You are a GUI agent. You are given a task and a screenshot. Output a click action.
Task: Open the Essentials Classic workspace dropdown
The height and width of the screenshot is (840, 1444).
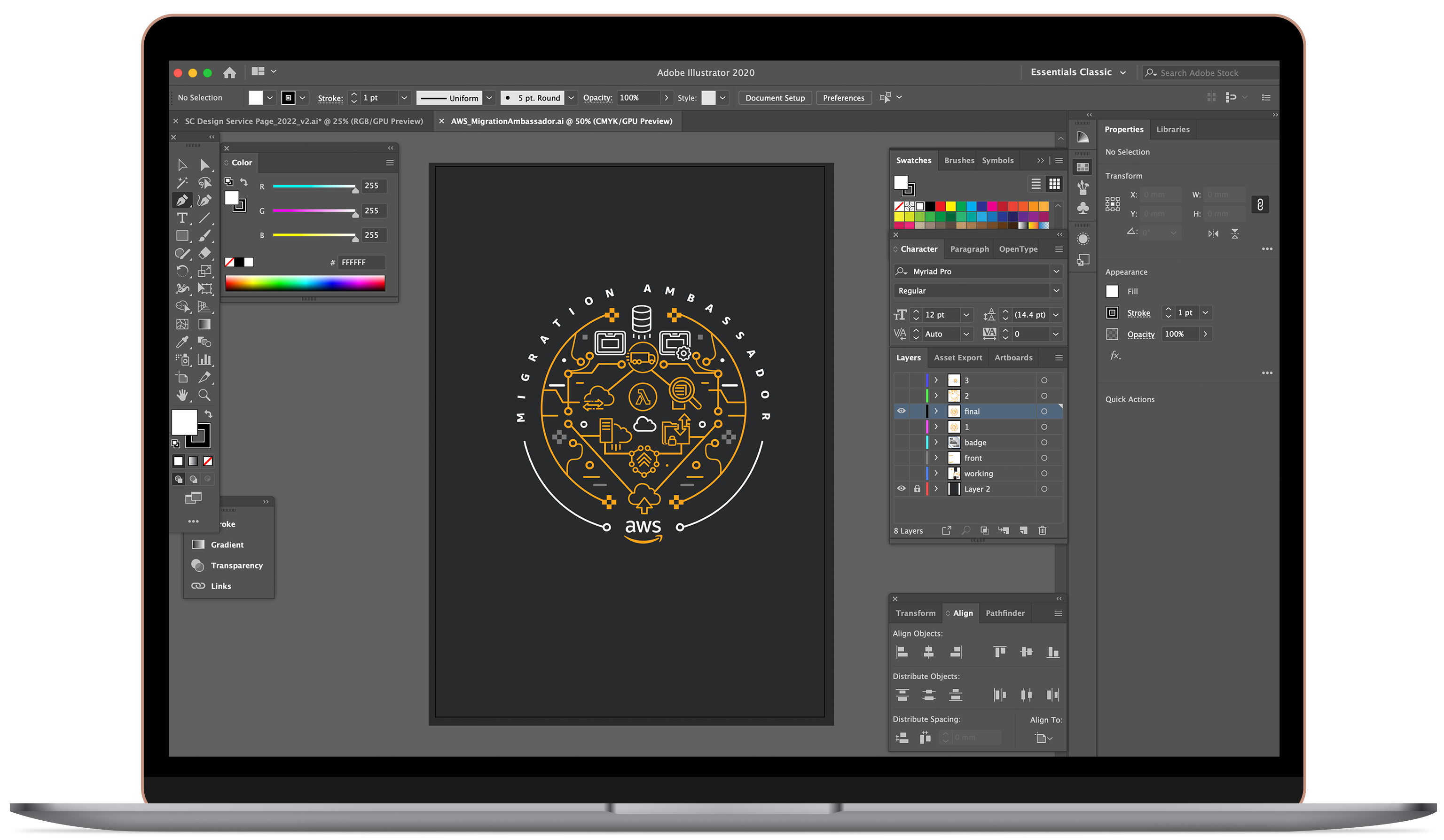tap(1078, 72)
